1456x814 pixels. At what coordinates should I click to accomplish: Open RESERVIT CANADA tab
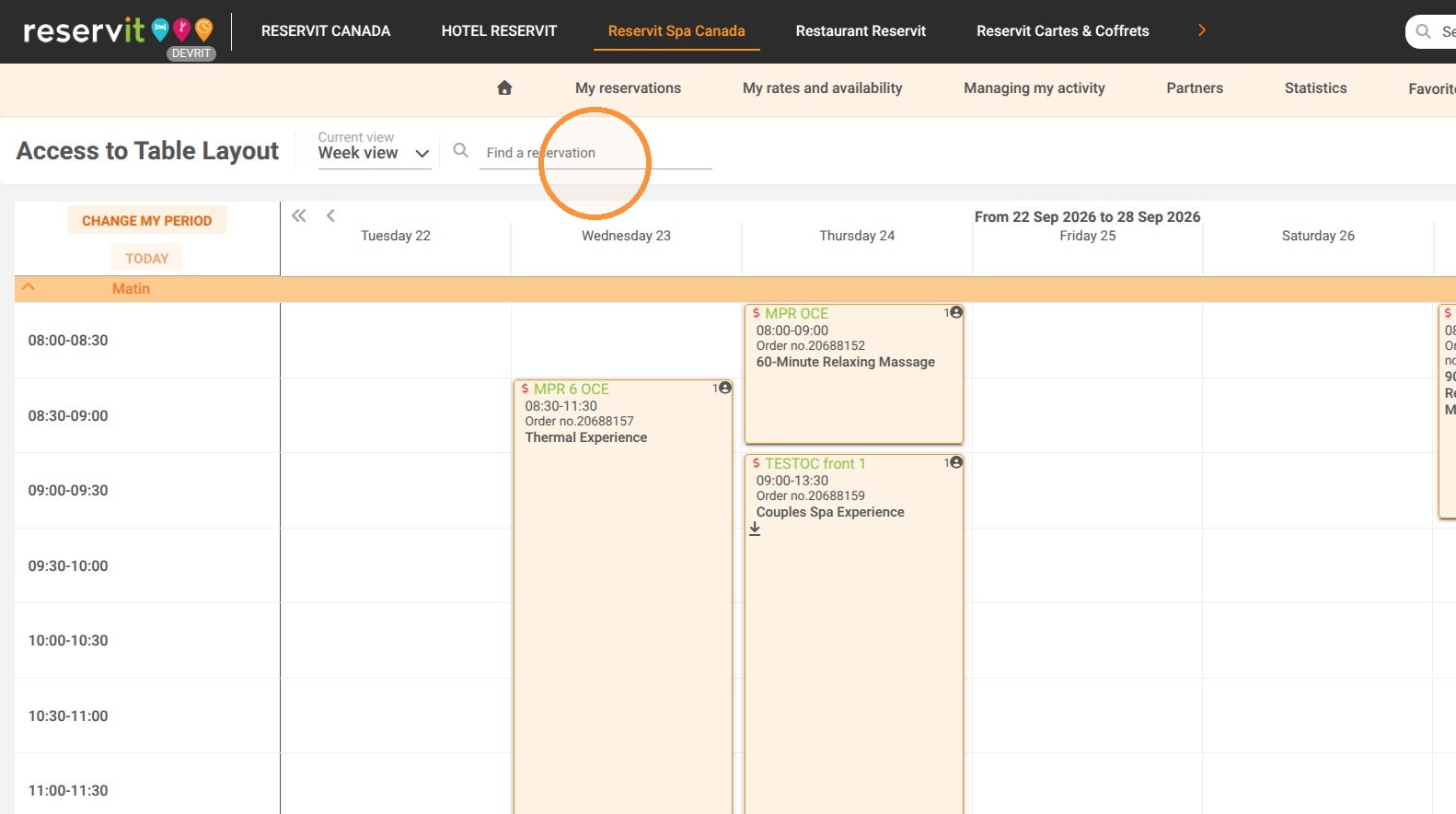(x=326, y=31)
